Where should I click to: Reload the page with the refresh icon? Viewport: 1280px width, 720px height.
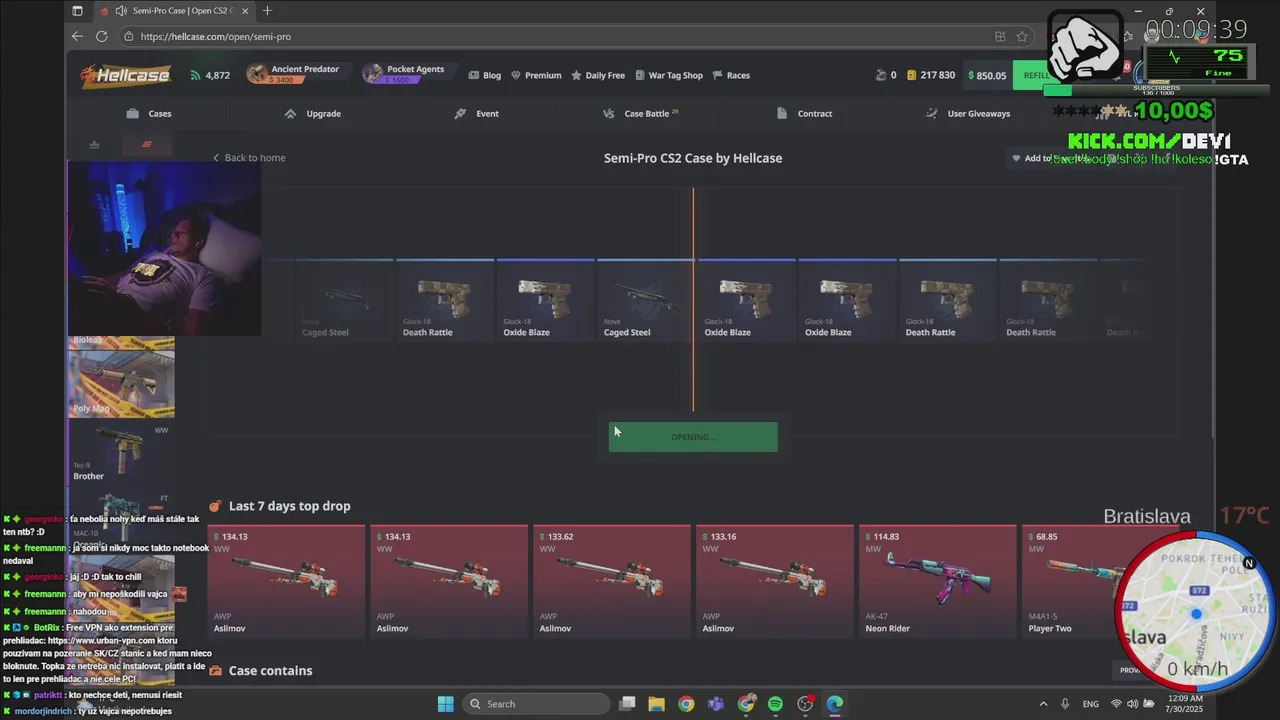(x=101, y=36)
